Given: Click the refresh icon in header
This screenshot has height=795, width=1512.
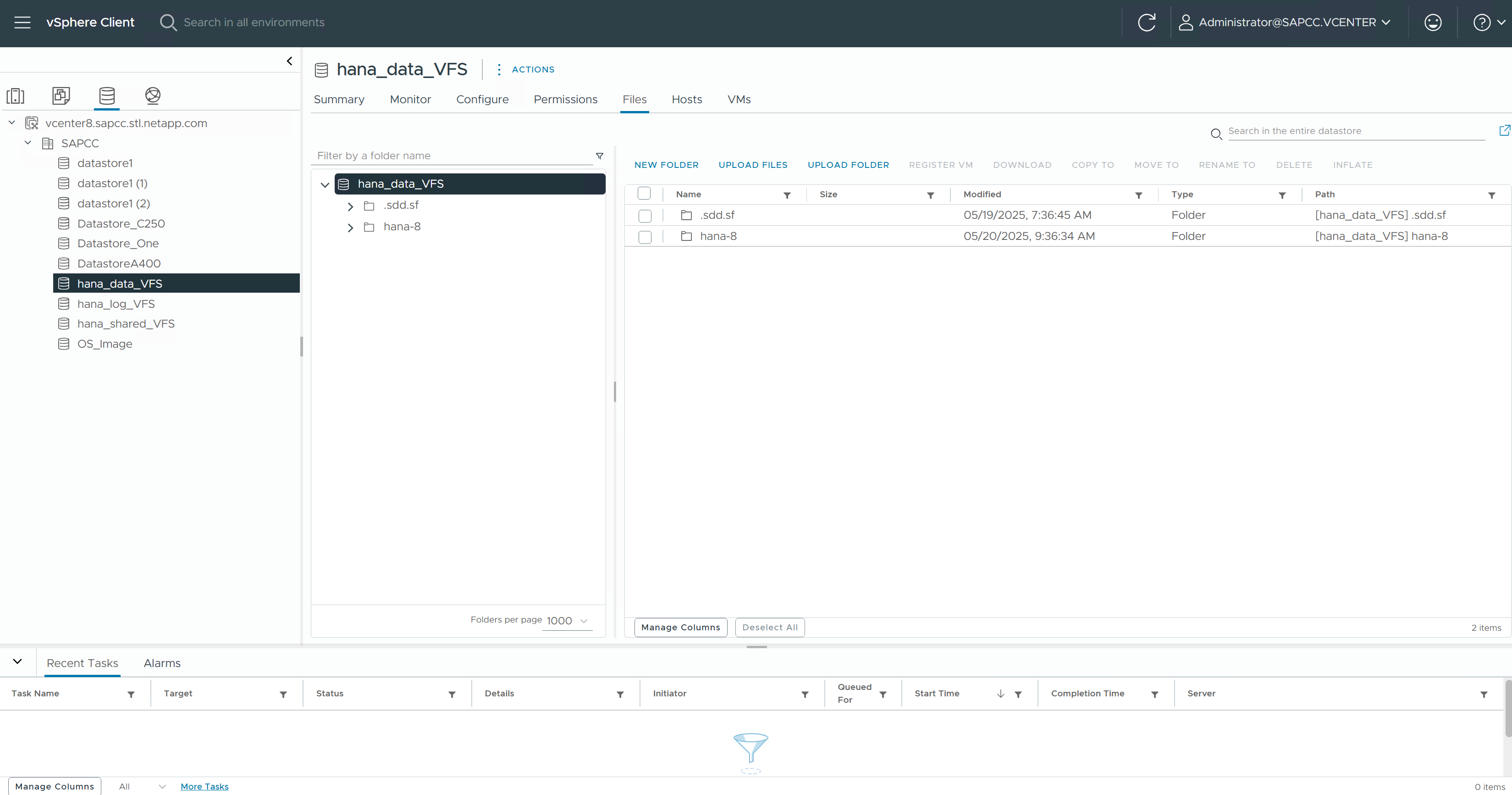Looking at the screenshot, I should tap(1146, 22).
